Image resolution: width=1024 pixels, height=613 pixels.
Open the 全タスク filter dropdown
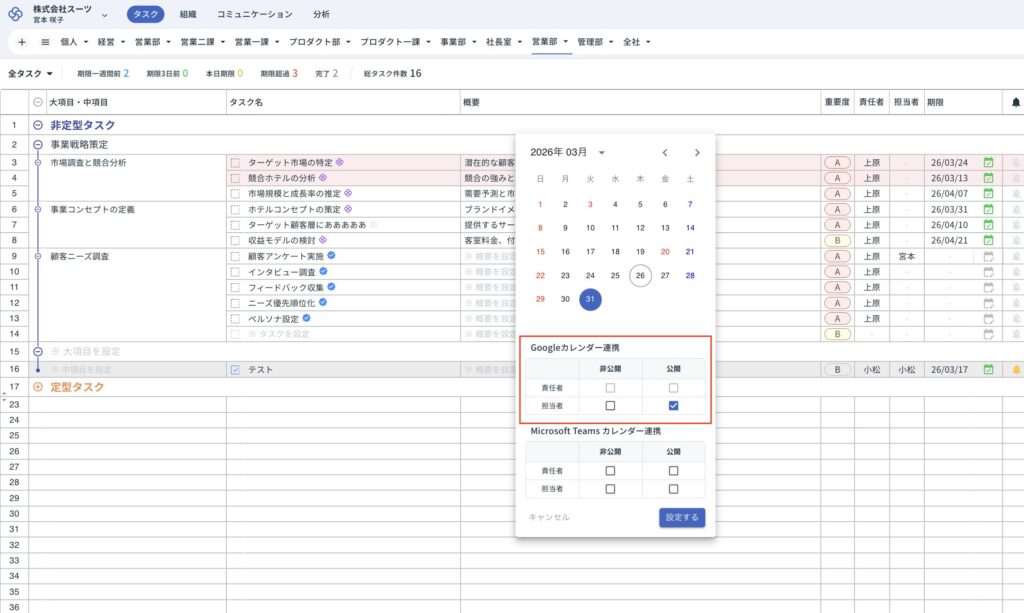click(x=30, y=73)
